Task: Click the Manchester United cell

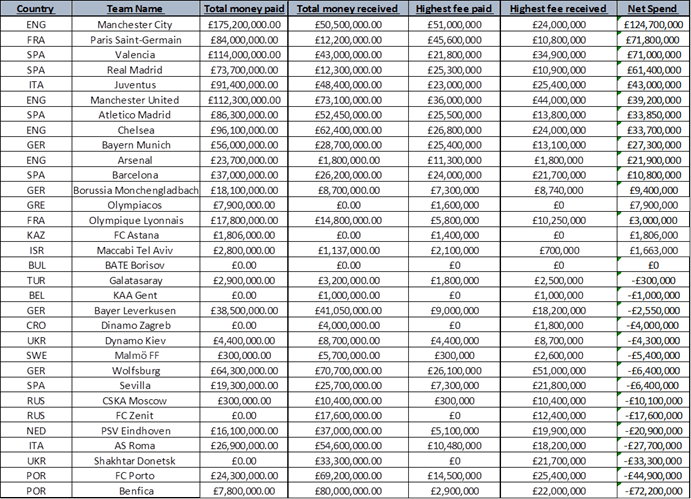Action: [x=135, y=100]
